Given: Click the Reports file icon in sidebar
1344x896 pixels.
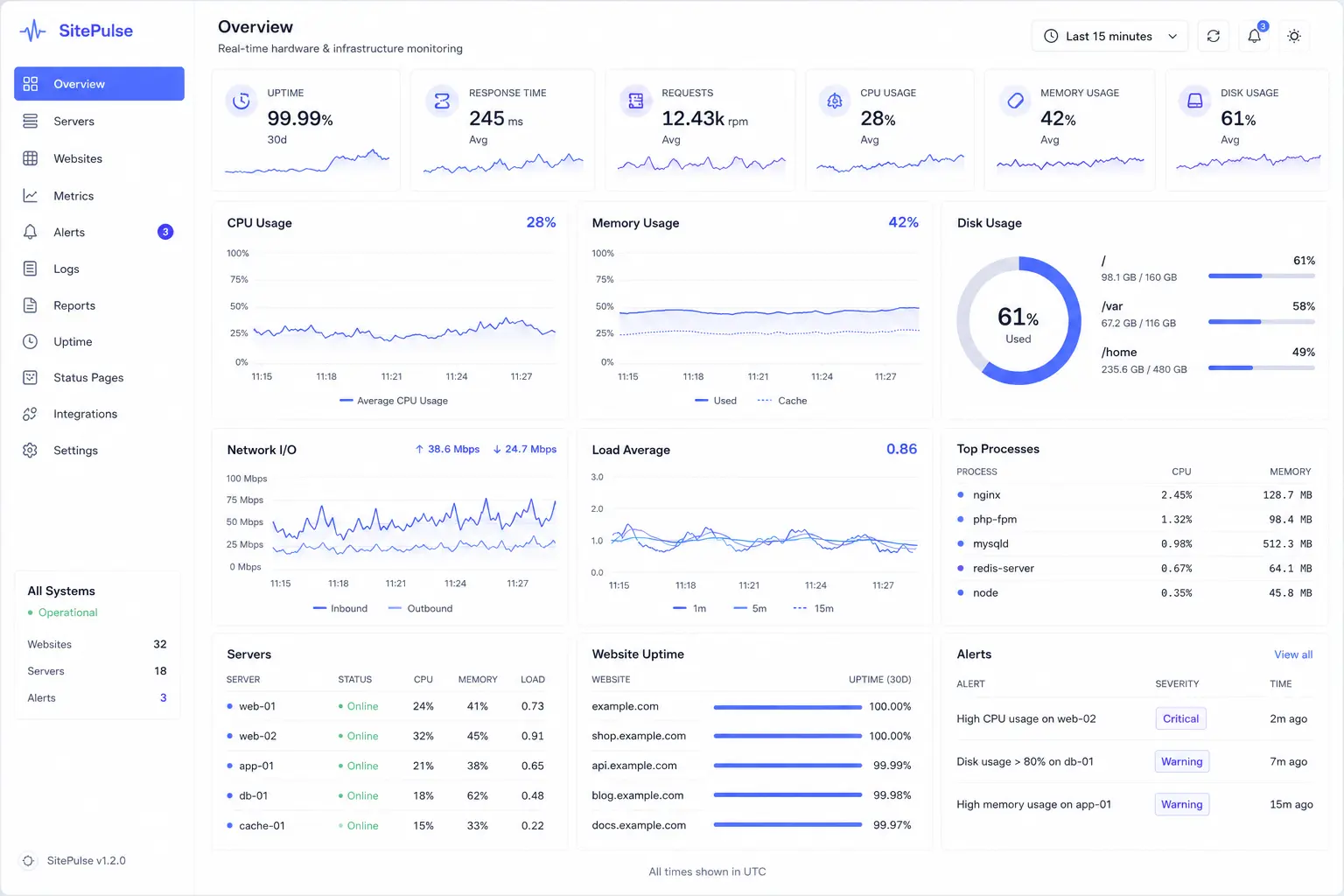Looking at the screenshot, I should (31, 305).
